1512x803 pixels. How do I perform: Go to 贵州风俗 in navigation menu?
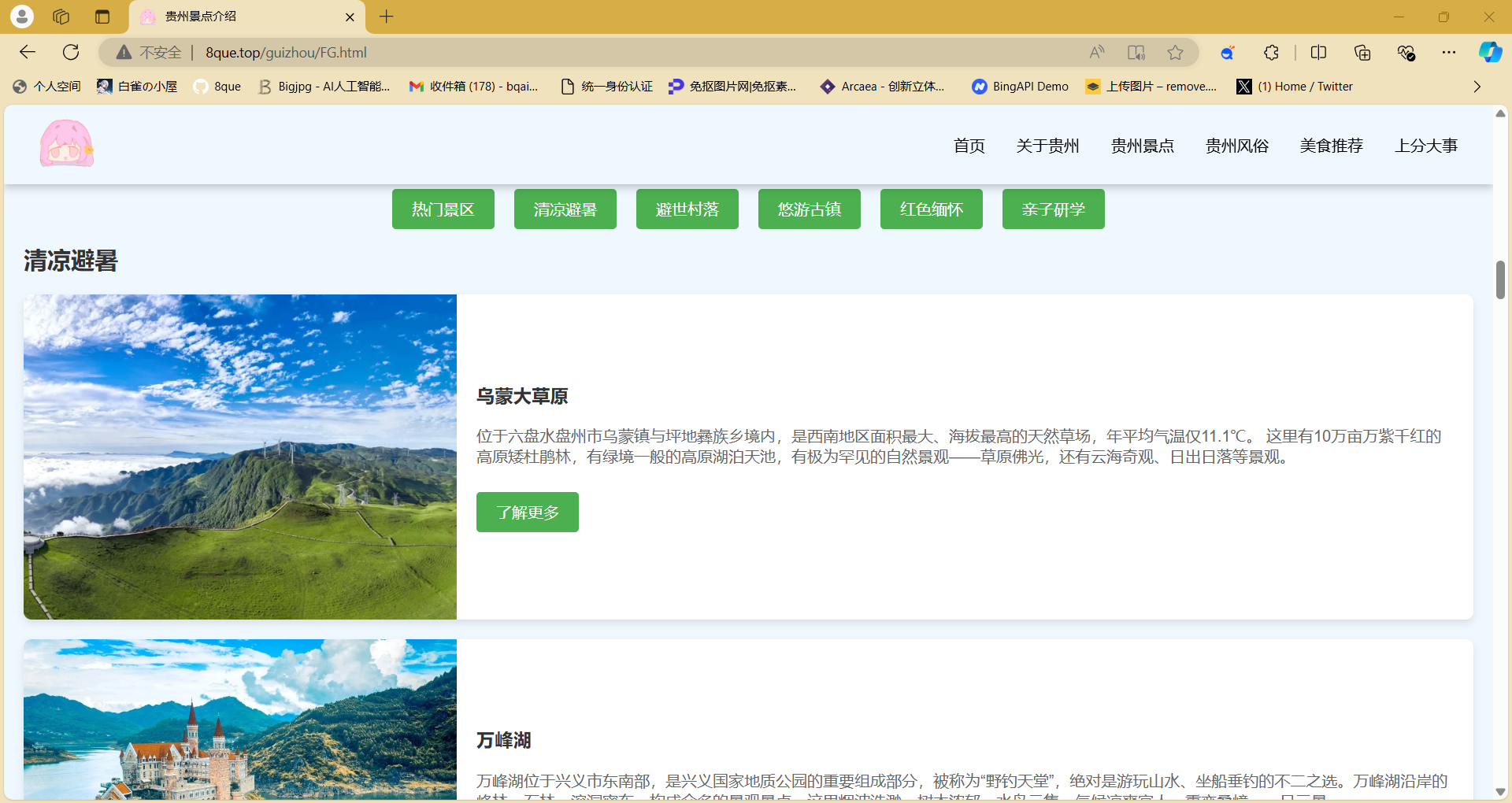pyautogui.click(x=1236, y=146)
